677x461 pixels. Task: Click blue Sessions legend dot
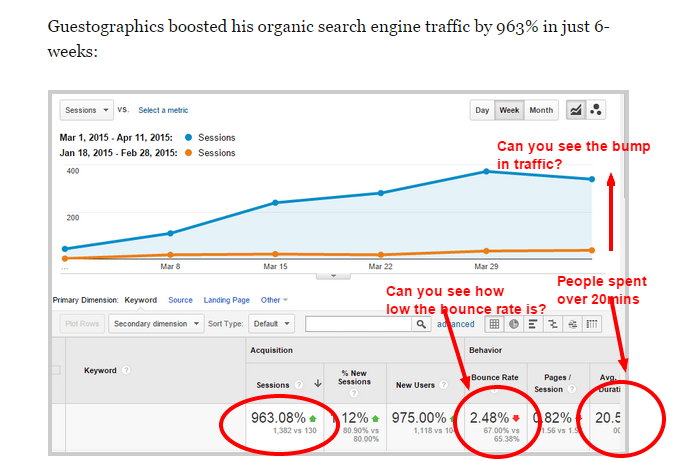188,138
